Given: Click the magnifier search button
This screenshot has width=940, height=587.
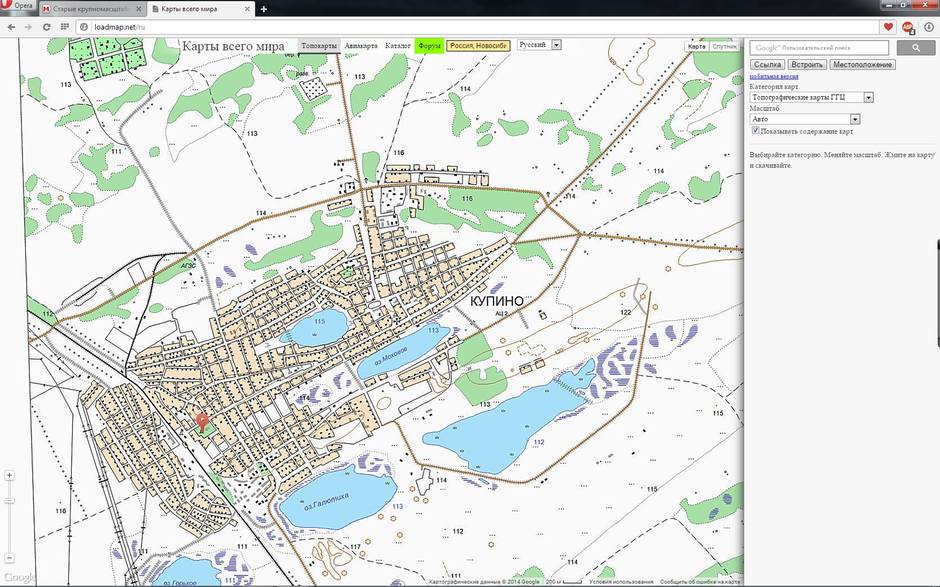Looking at the screenshot, I should [915, 48].
